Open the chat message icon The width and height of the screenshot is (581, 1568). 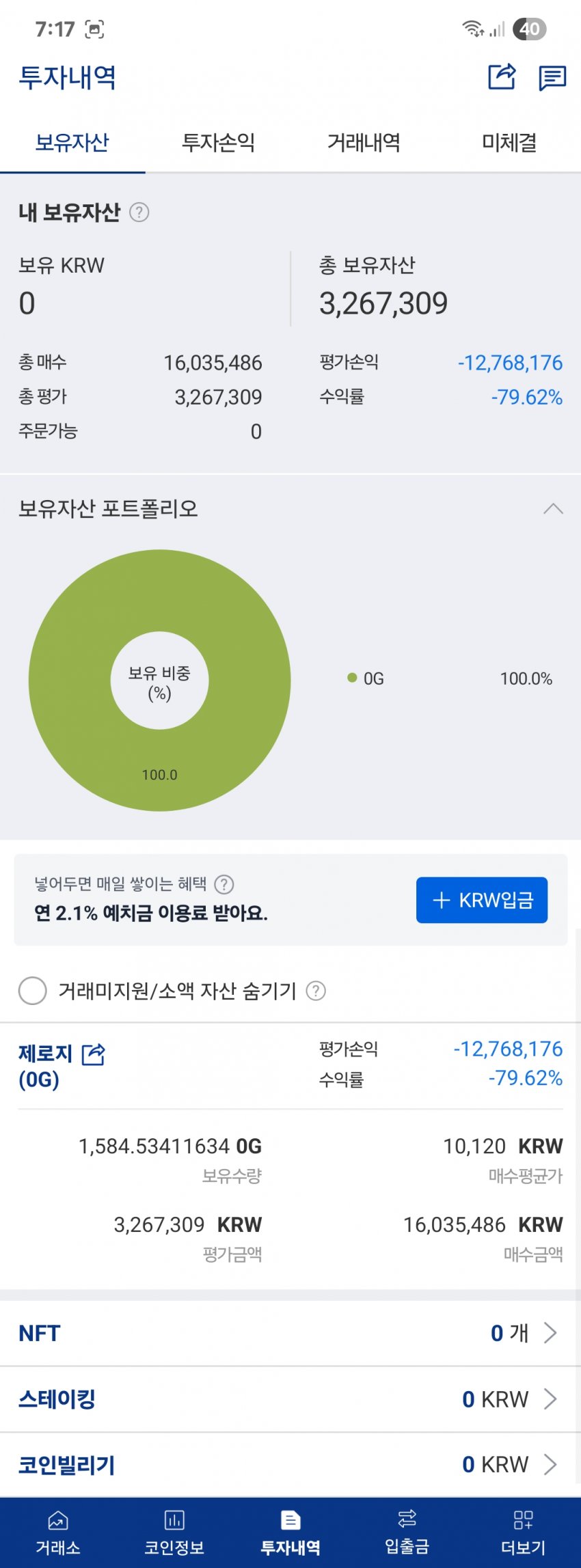click(552, 77)
